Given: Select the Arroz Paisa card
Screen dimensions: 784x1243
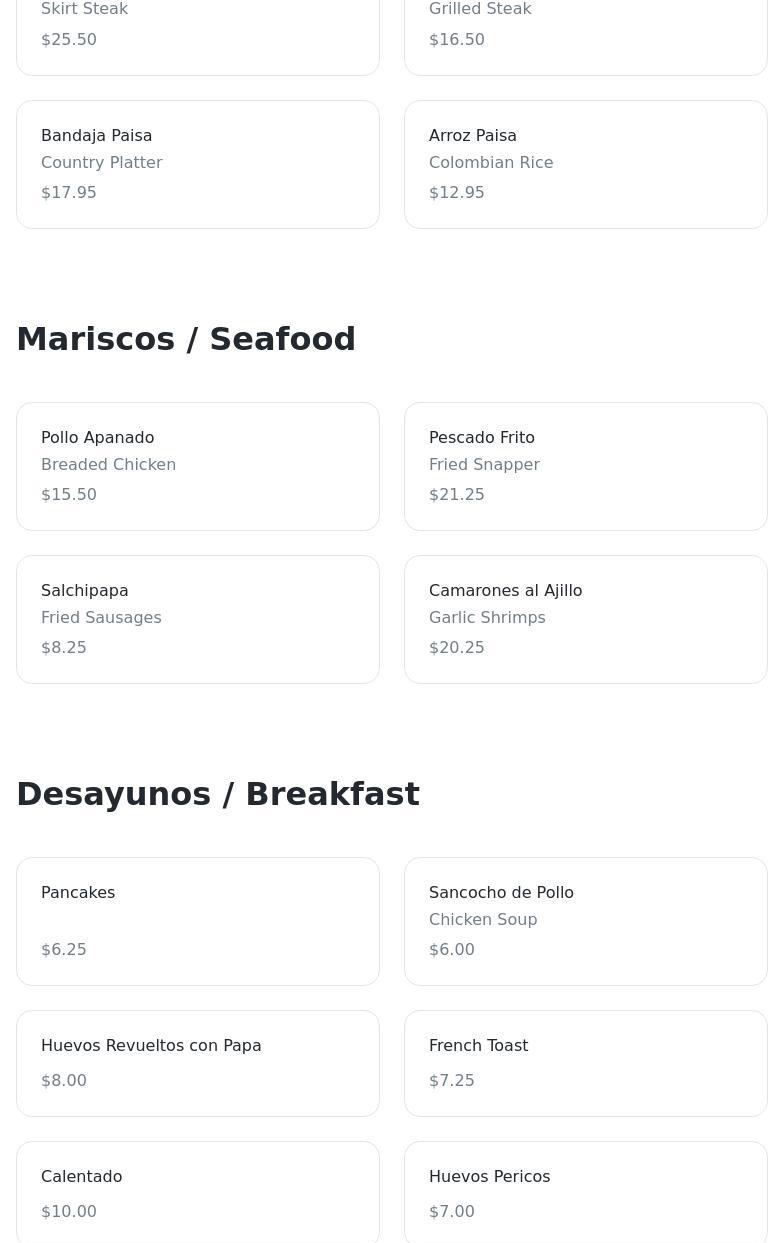Looking at the screenshot, I should (585, 164).
